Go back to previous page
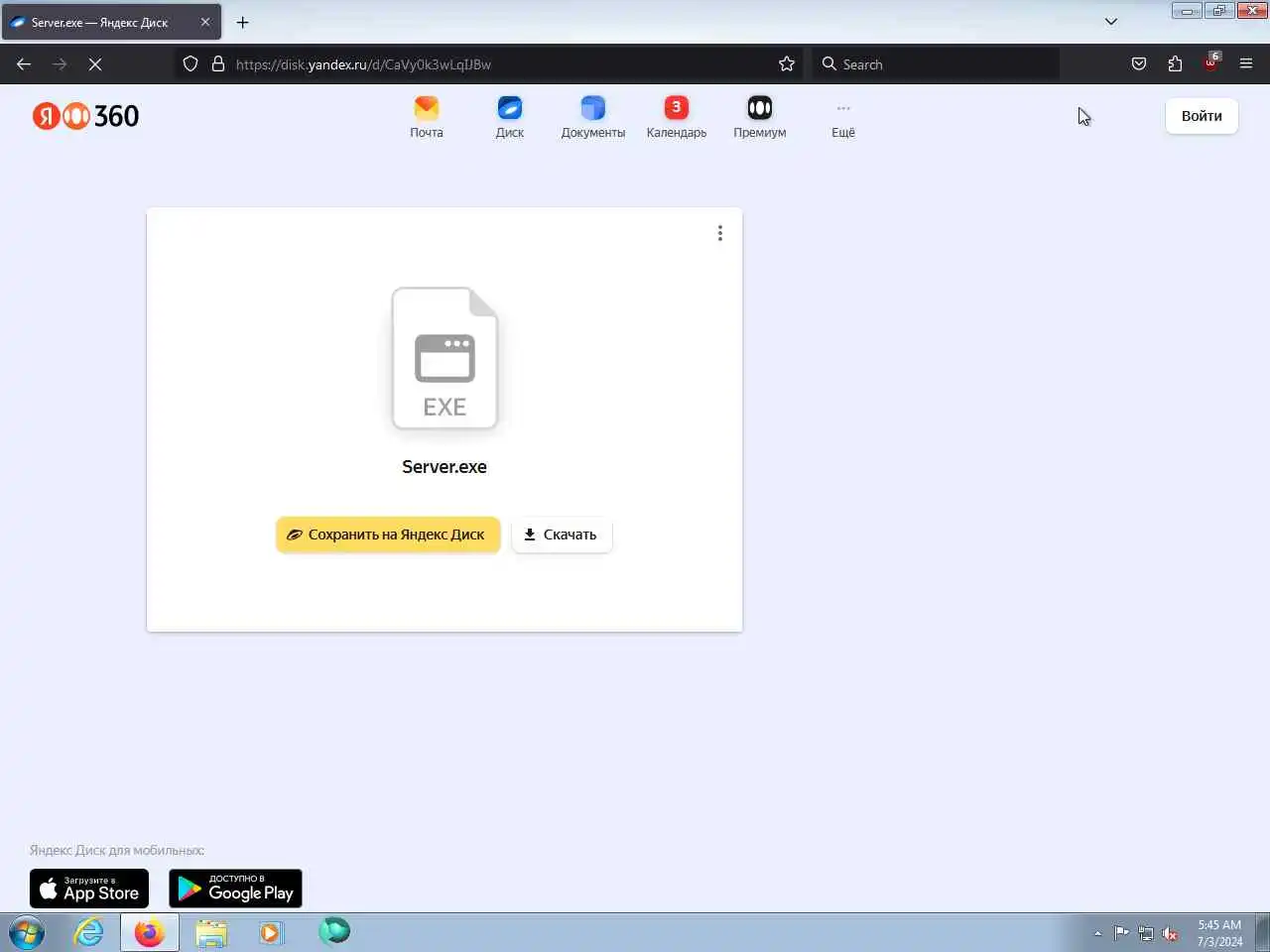This screenshot has height=952, width=1270. click(x=24, y=64)
